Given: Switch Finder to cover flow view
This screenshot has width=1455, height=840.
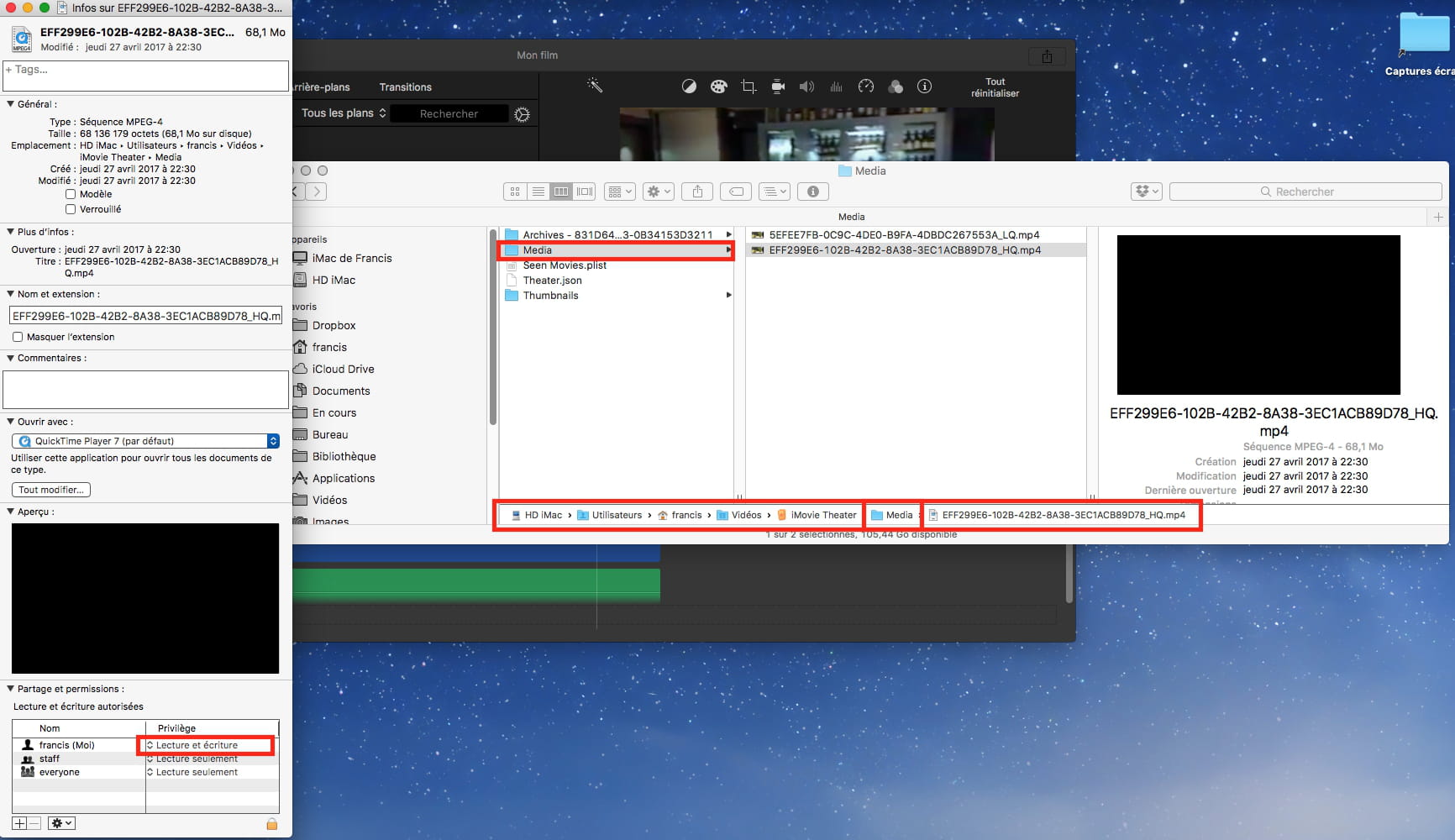Looking at the screenshot, I should click(585, 192).
